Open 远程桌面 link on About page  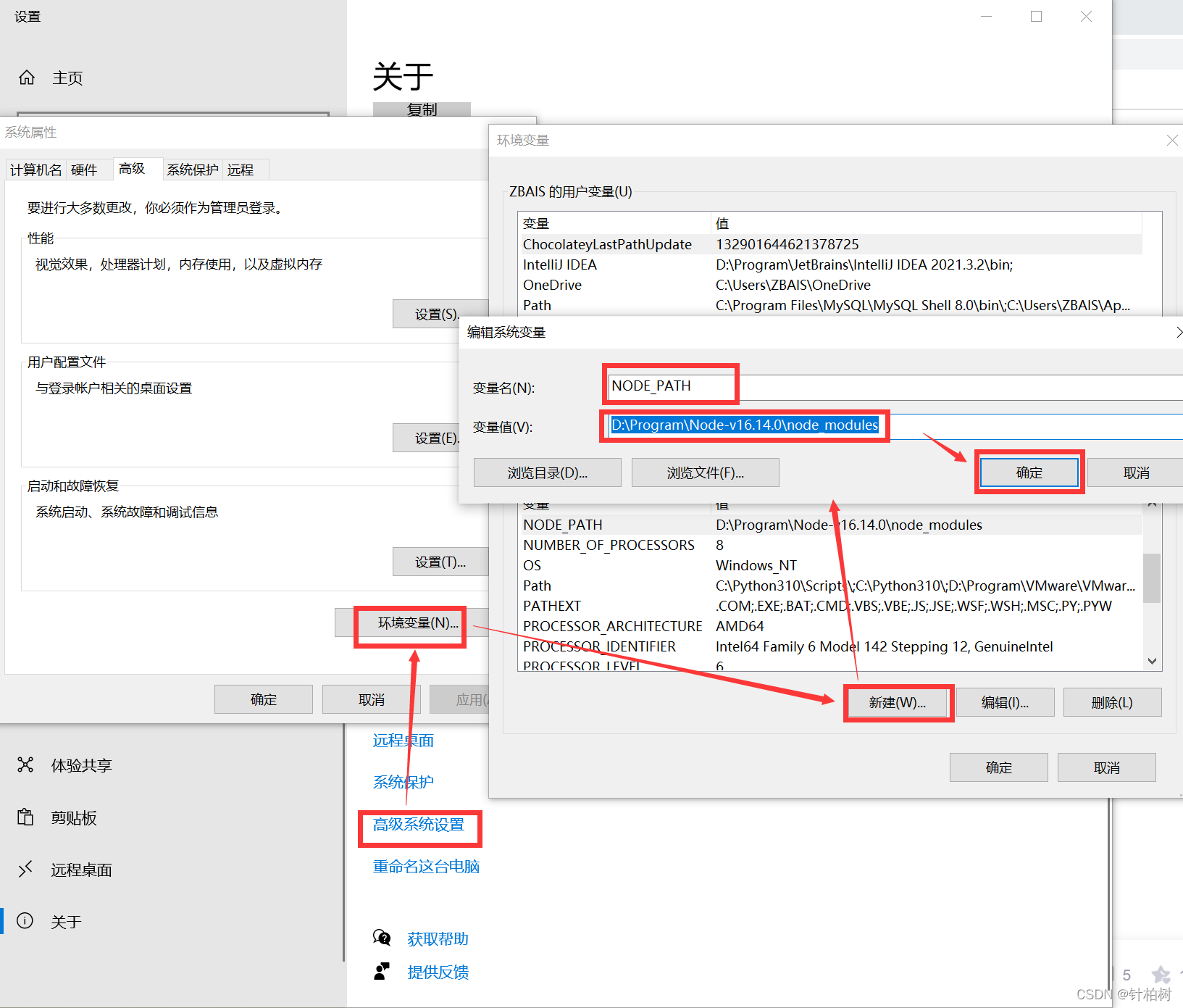click(404, 741)
